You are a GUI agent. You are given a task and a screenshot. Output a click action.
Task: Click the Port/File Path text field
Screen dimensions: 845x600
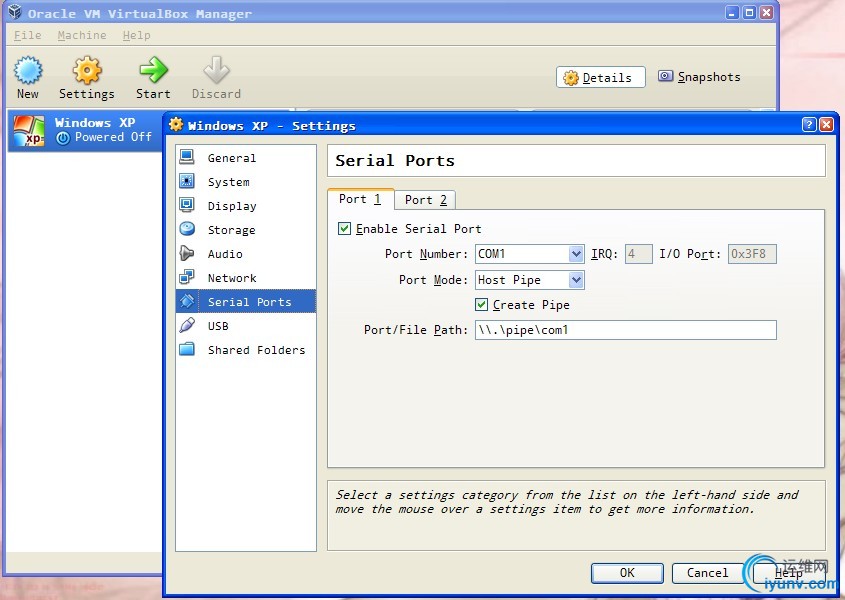tap(625, 330)
